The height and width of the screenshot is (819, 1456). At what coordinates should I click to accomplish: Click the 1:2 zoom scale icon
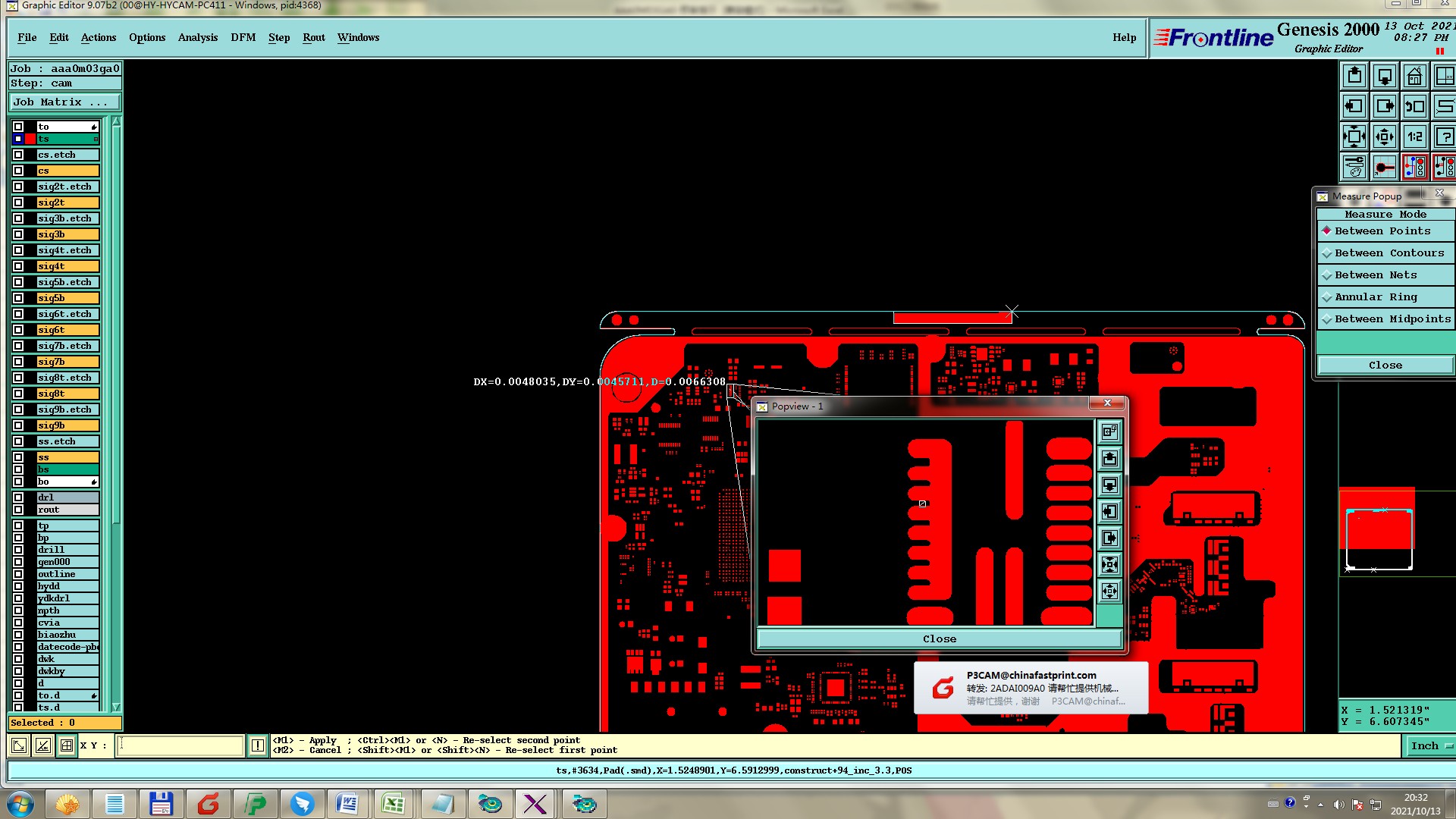pos(1414,137)
